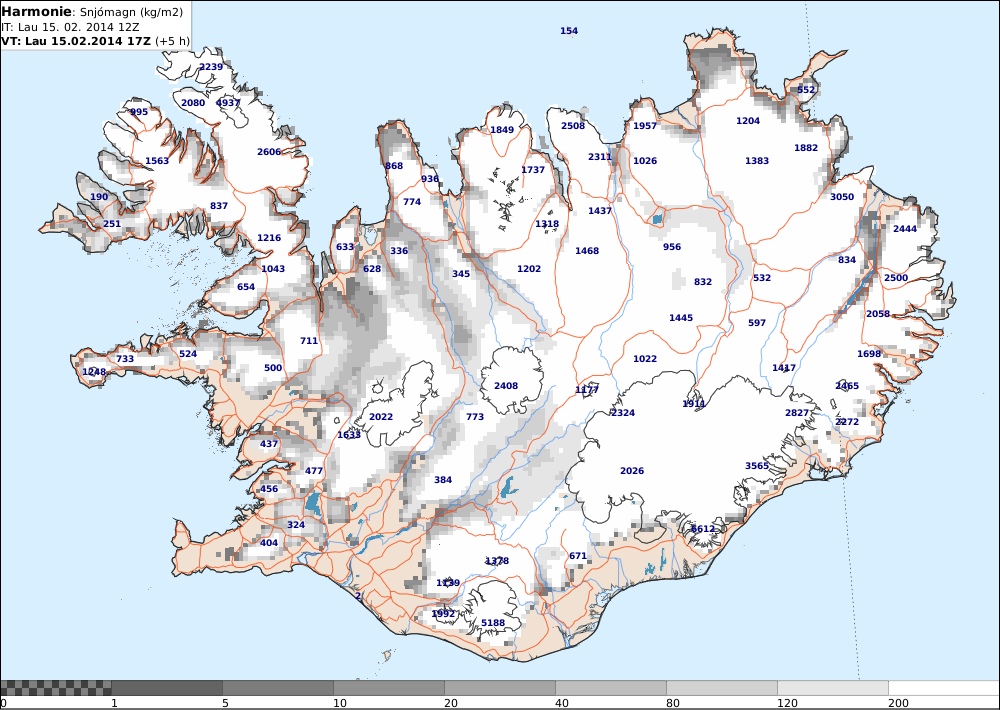Select the snow value 2080
The width and height of the screenshot is (1000, 710).
click(x=193, y=103)
